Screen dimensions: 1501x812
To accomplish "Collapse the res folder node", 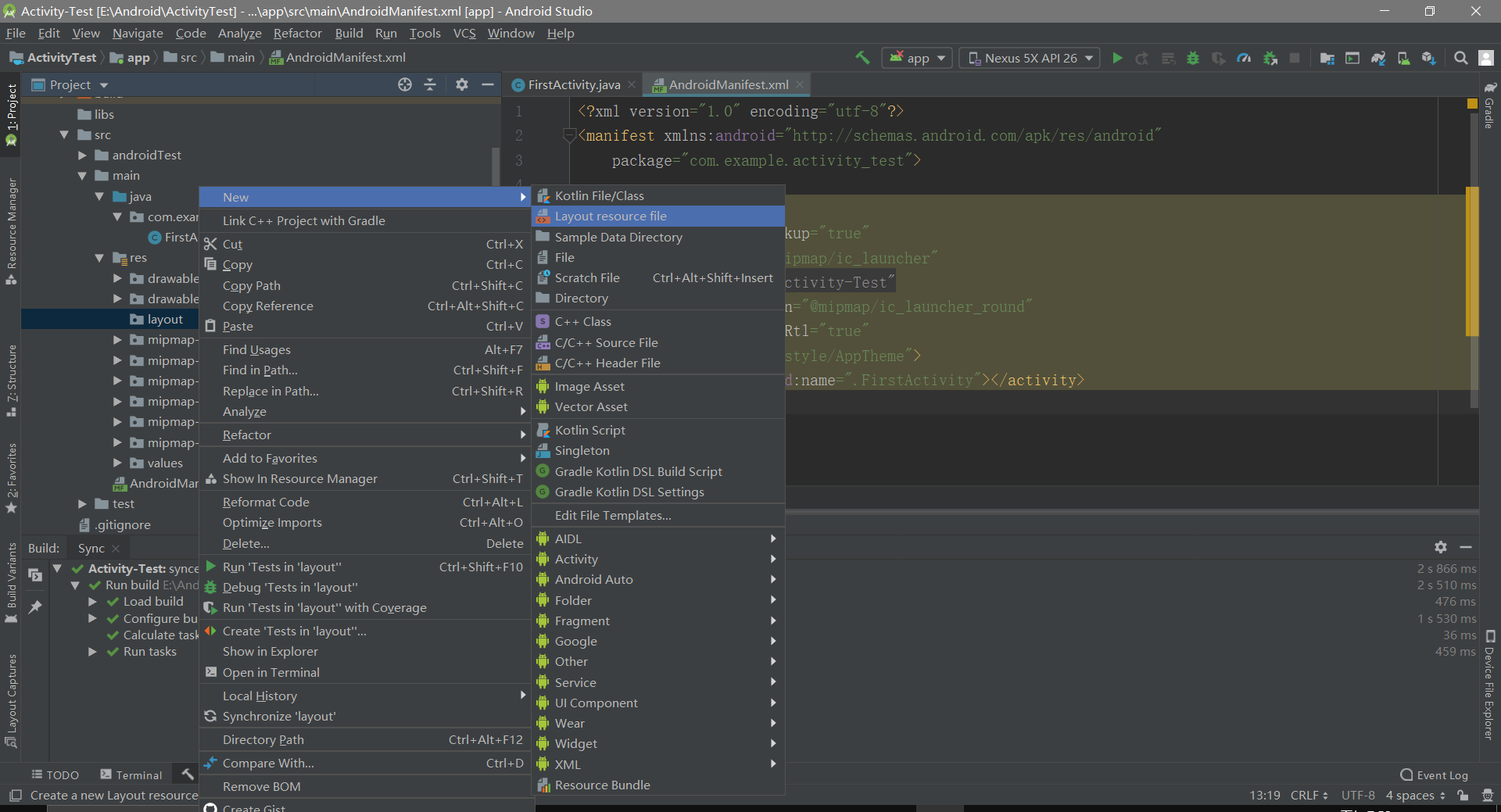I will (99, 258).
